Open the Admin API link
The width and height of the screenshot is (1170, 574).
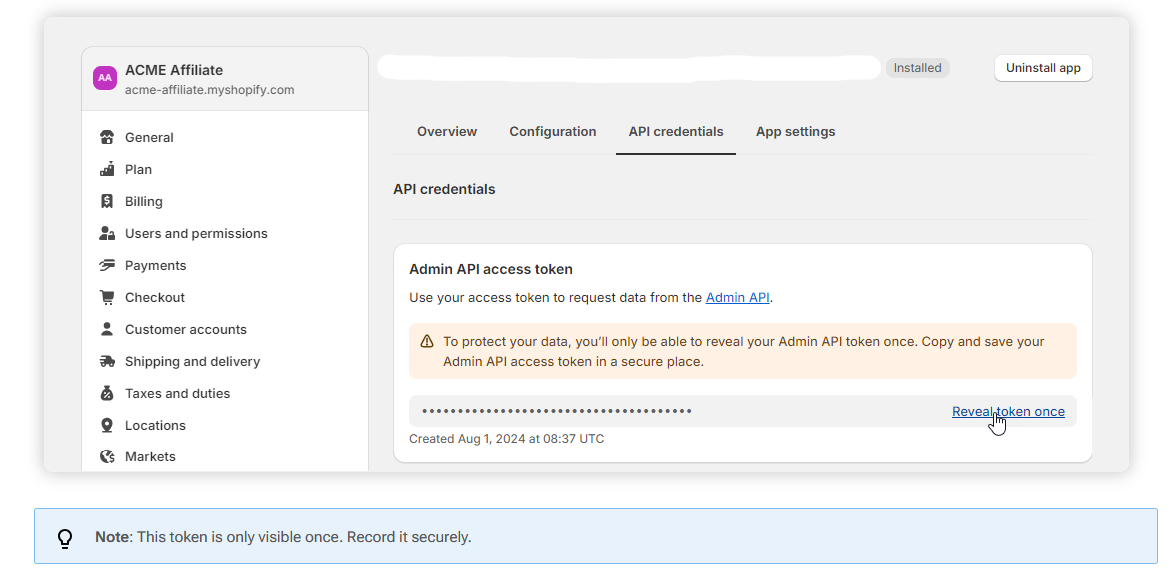pos(737,298)
